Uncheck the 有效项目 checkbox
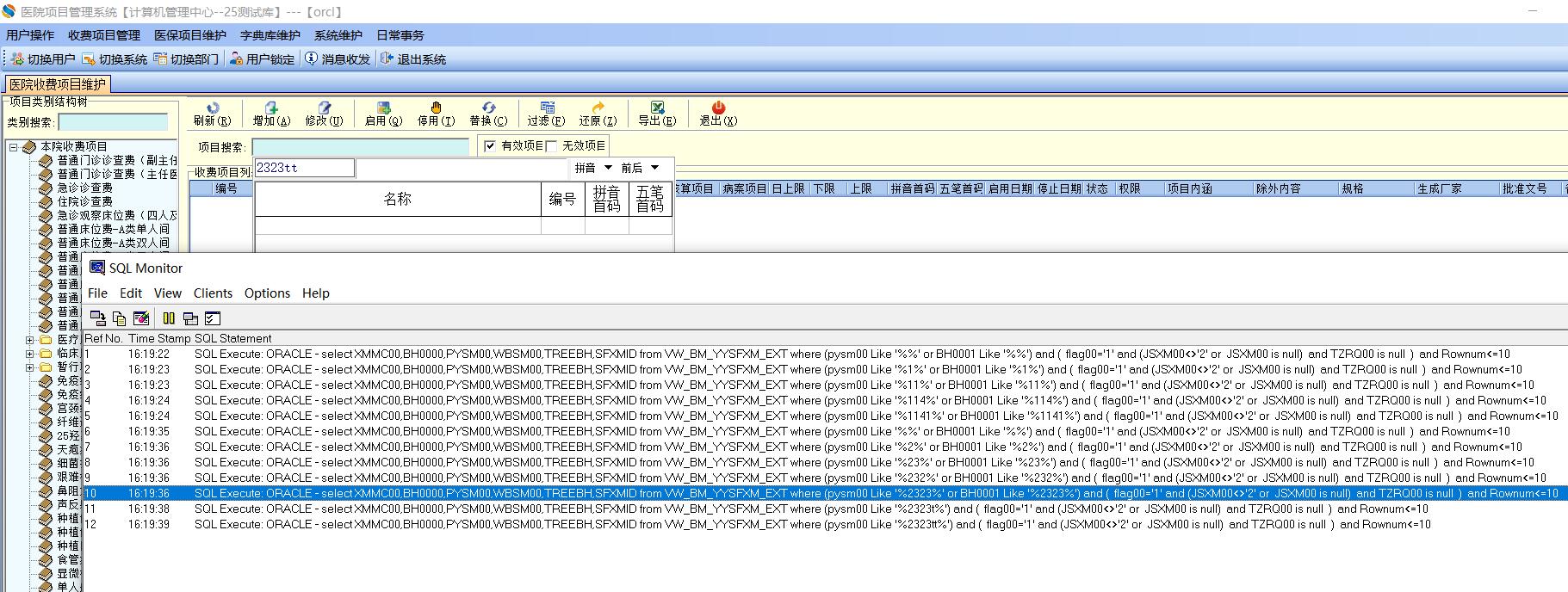This screenshot has width=1568, height=592. pyautogui.click(x=490, y=145)
